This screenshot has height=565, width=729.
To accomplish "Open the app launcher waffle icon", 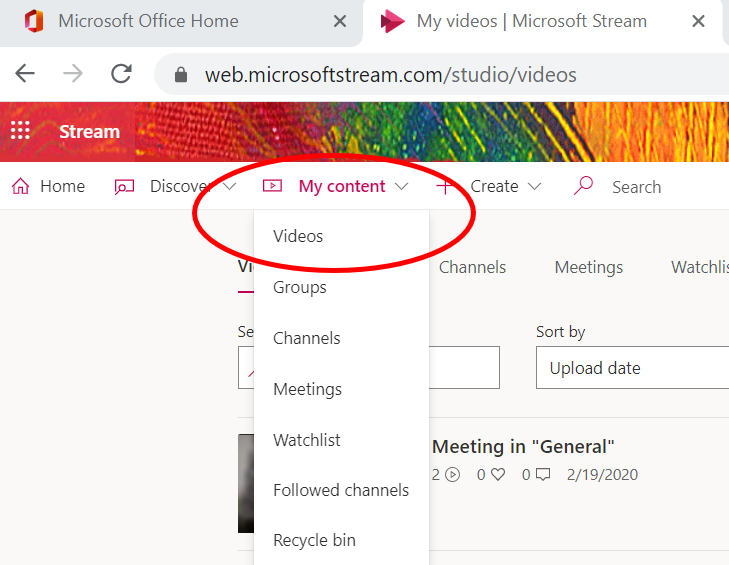I will click(x=20, y=131).
